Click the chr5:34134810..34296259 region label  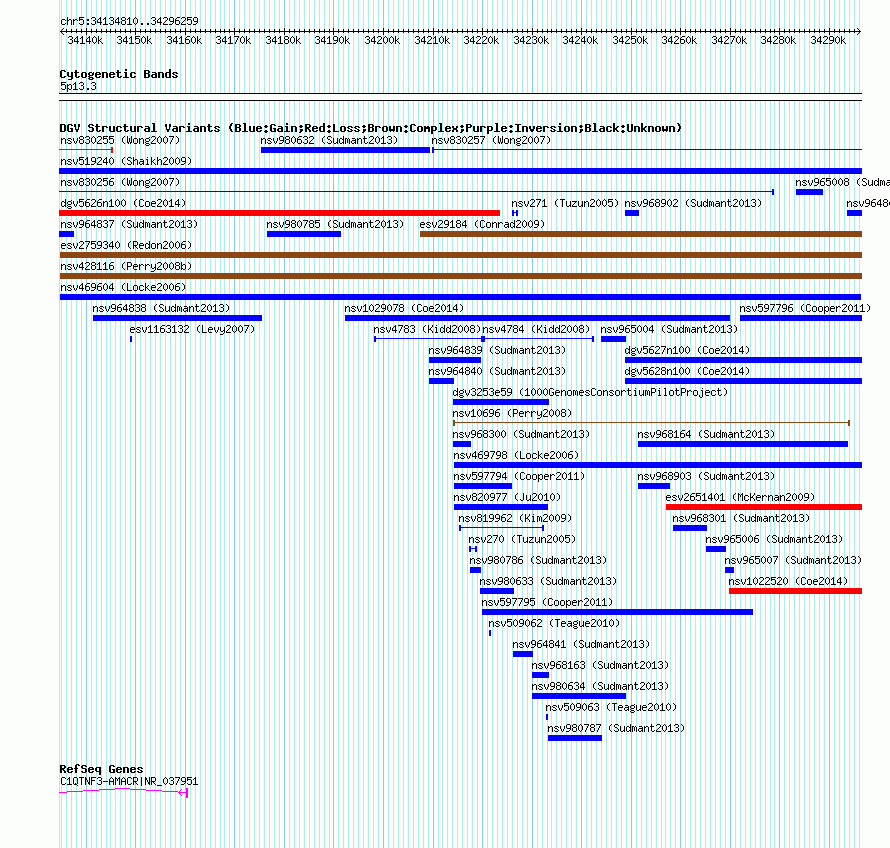coord(129,21)
